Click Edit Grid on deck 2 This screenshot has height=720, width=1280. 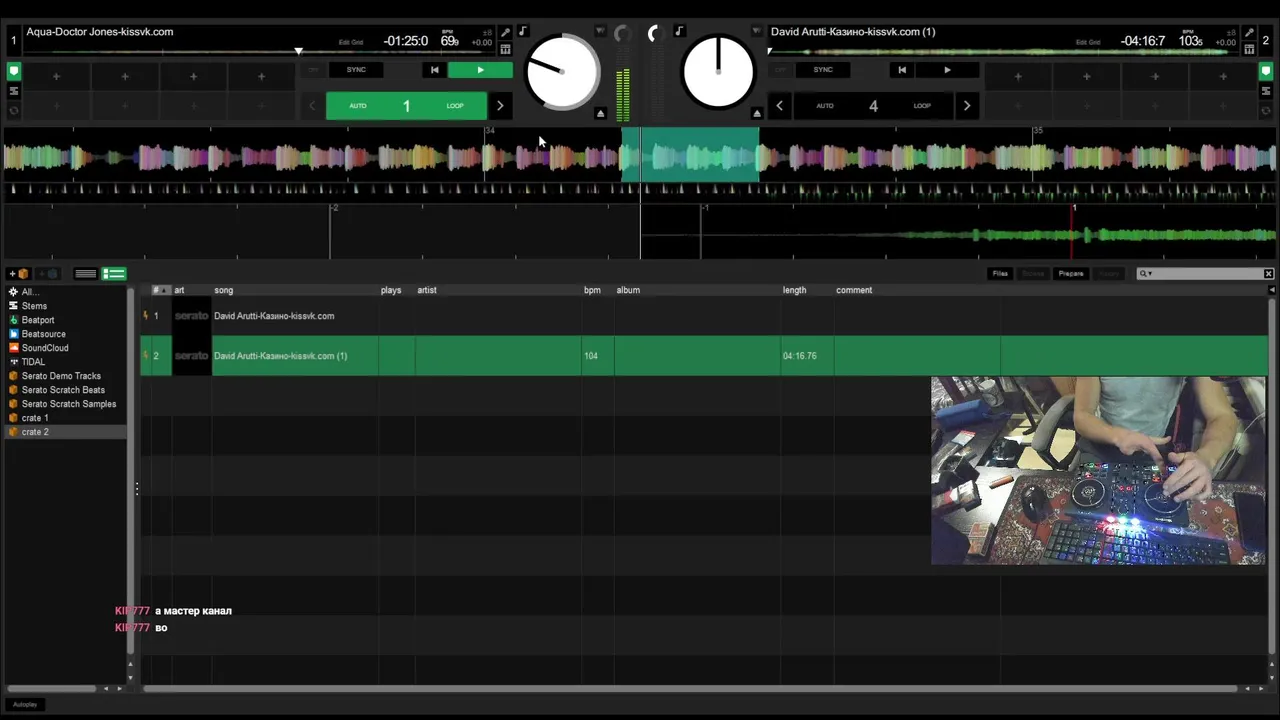pyautogui.click(x=1088, y=42)
